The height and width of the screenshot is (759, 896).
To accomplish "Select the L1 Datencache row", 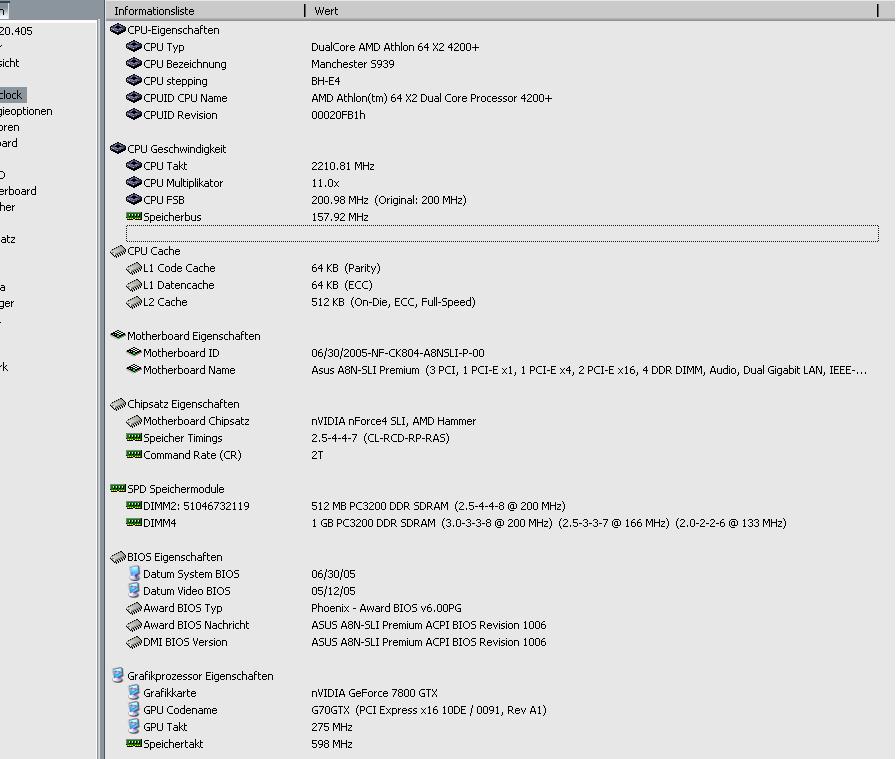I will pos(178,285).
